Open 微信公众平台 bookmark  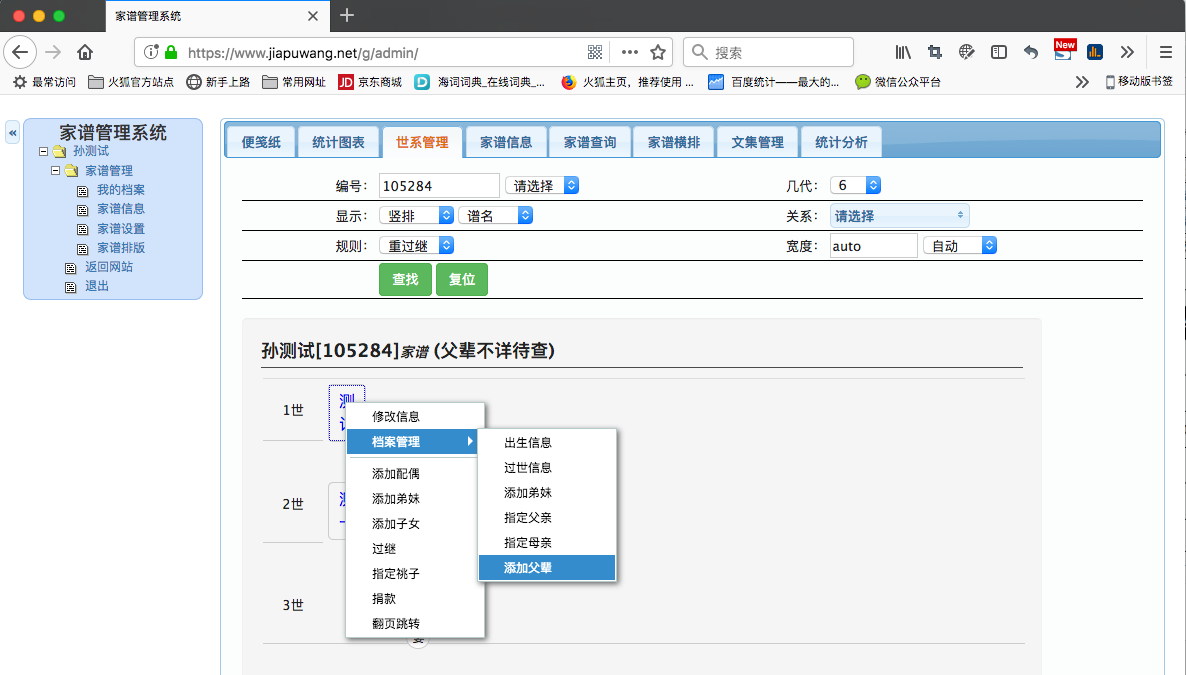point(898,82)
